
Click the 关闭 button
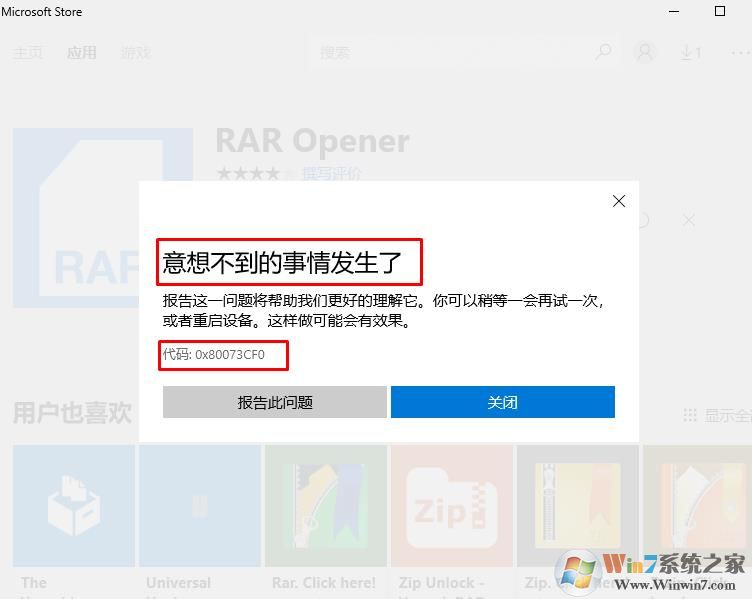[503, 402]
